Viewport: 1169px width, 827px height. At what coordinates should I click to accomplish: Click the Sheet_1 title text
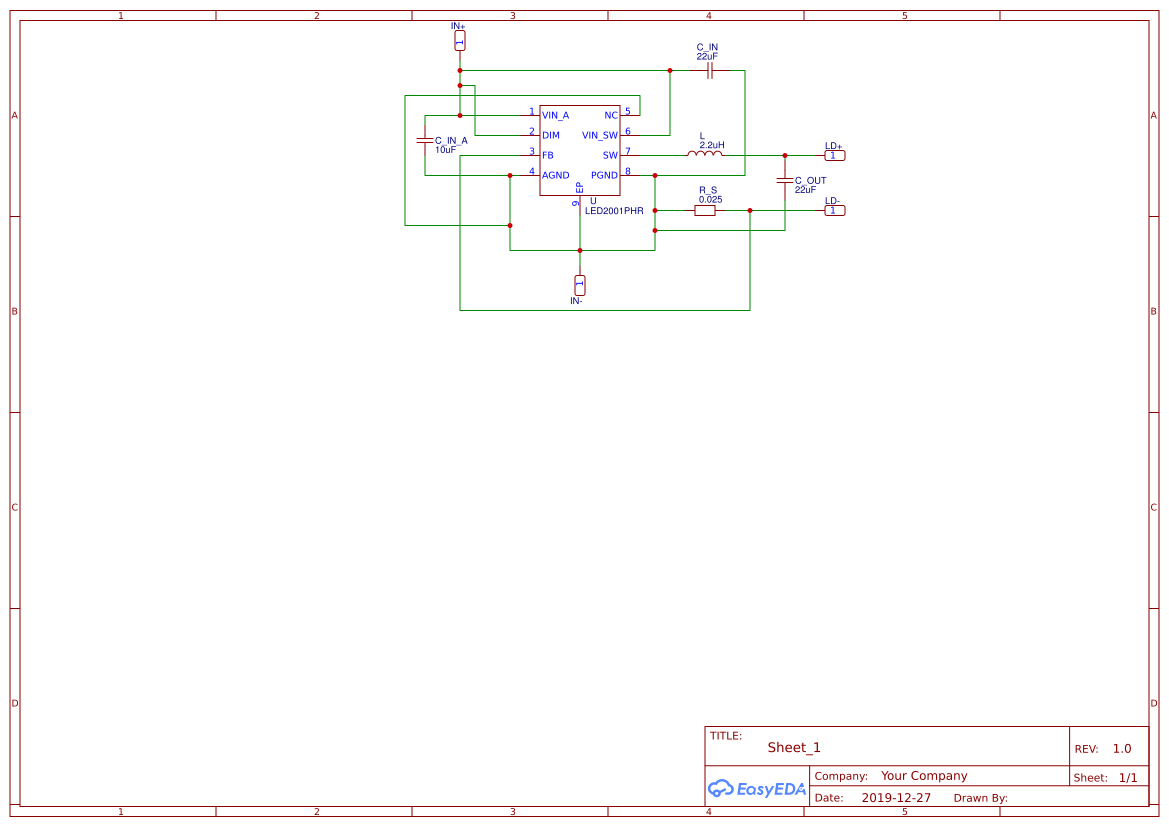pos(793,747)
